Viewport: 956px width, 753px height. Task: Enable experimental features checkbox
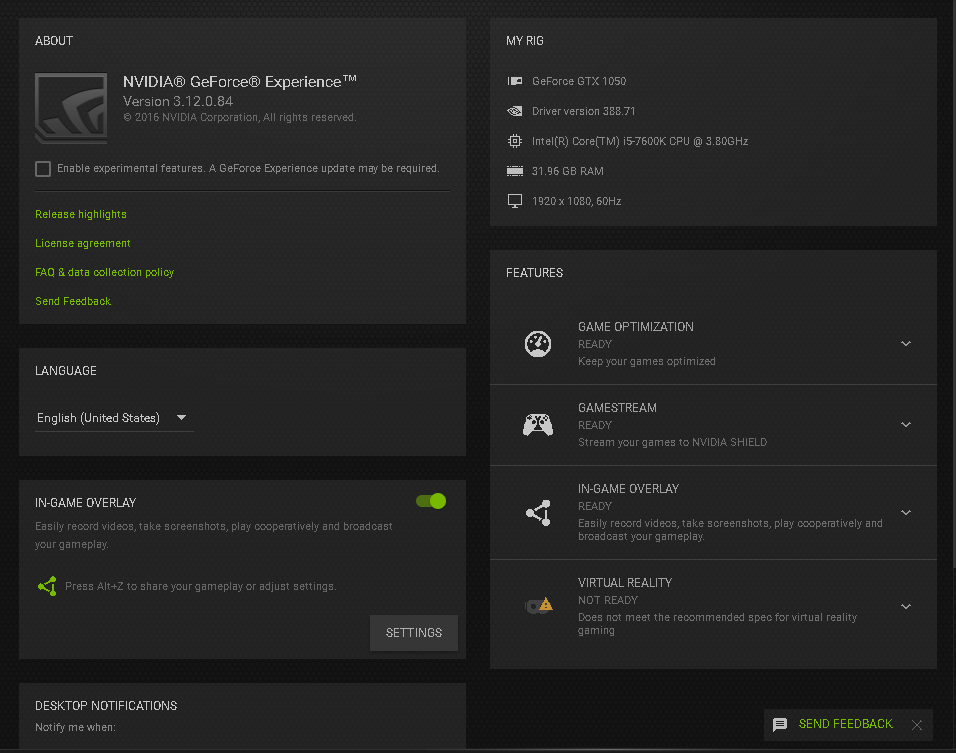click(43, 169)
